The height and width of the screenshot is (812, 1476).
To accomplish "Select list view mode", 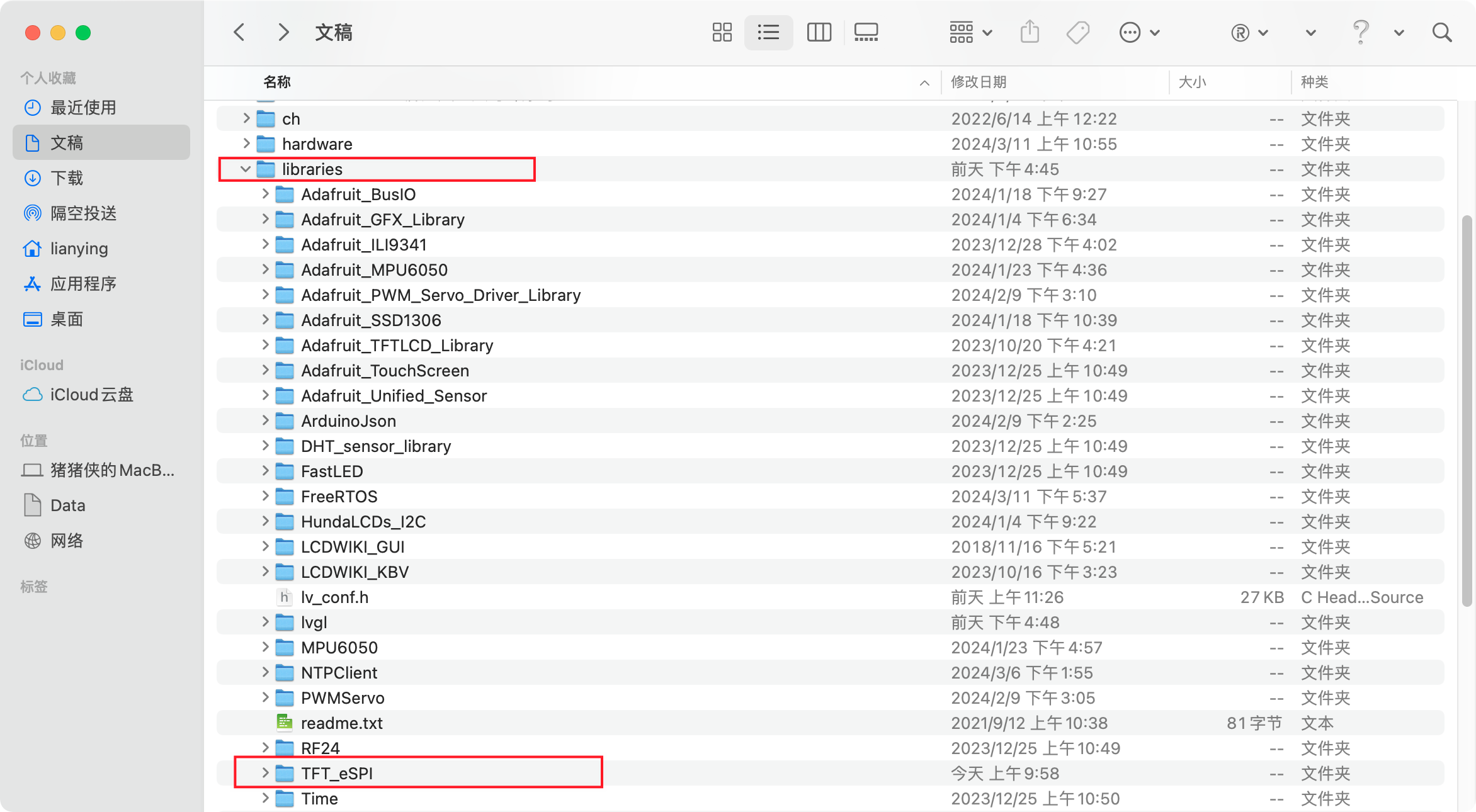I will (768, 32).
